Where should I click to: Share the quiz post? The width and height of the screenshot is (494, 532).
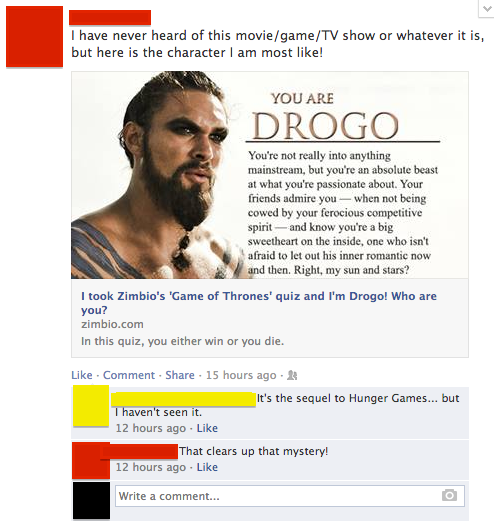tap(180, 375)
